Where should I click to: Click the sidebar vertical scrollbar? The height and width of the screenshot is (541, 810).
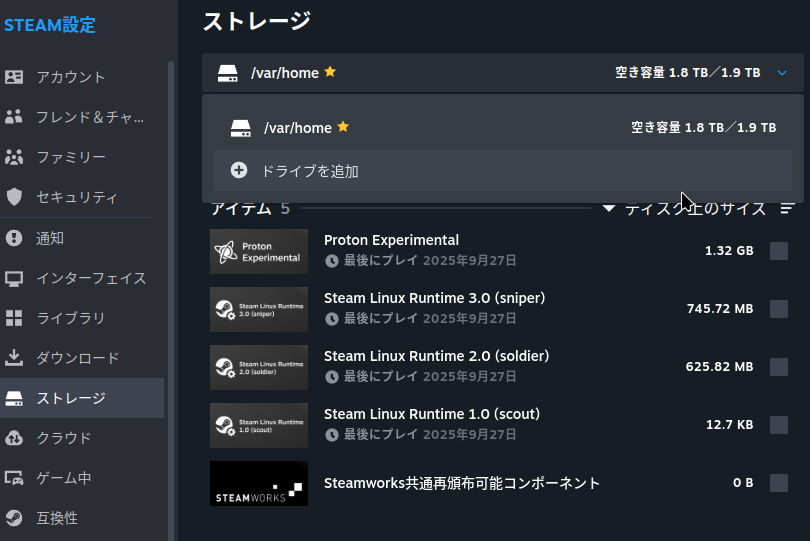(x=171, y=300)
